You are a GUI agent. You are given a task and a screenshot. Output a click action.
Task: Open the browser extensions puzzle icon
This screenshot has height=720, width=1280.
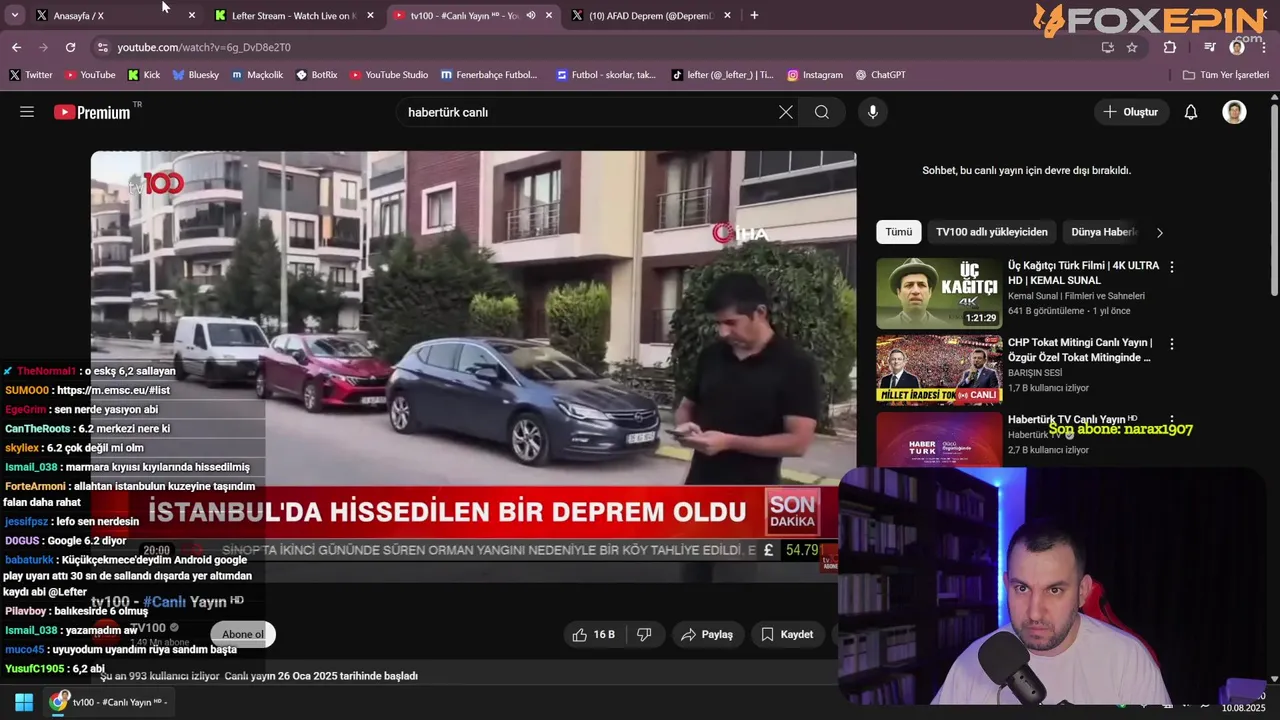(1170, 47)
